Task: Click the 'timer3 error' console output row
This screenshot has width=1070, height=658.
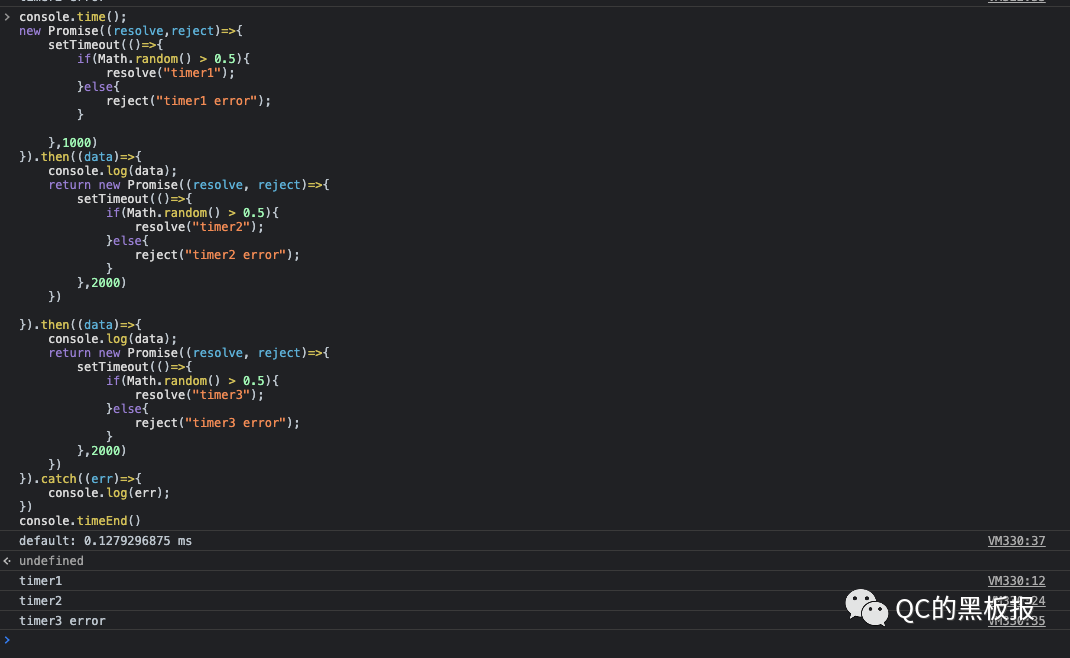Action: click(x=535, y=620)
